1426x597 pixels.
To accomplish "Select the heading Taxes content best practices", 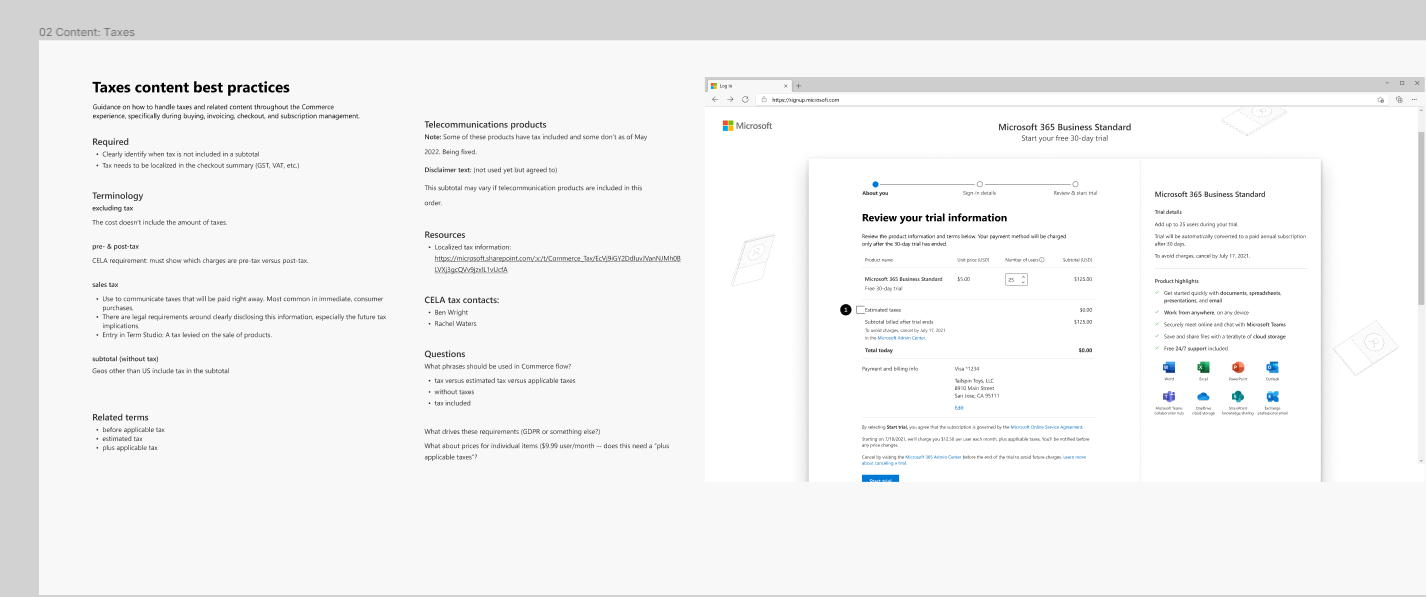I will 191,88.
